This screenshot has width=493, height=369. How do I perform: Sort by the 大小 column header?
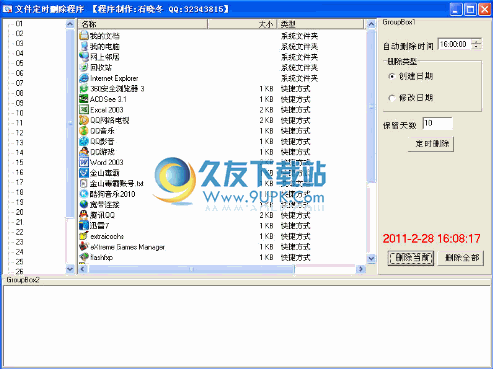coord(242,24)
